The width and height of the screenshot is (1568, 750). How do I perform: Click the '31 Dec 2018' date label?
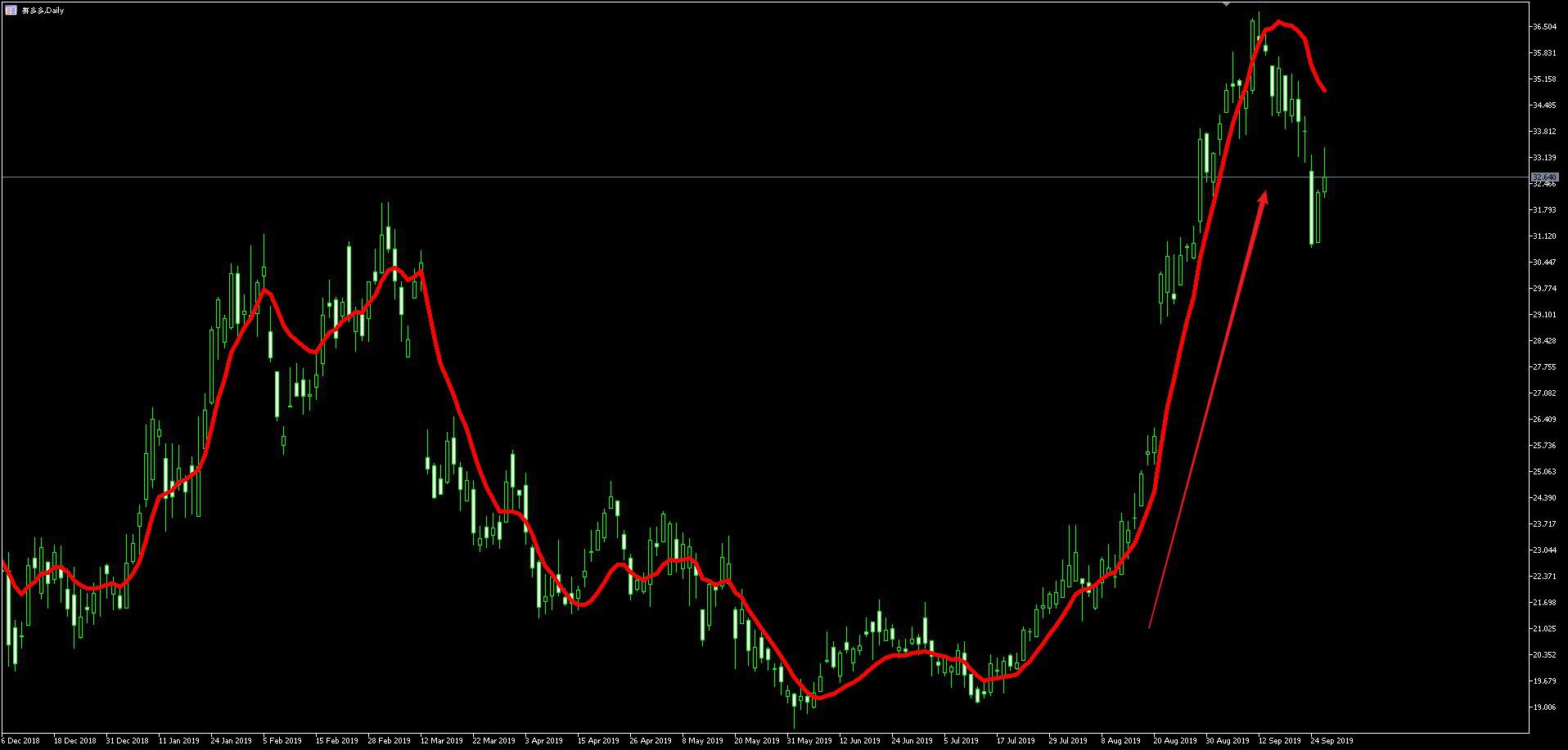[x=127, y=741]
